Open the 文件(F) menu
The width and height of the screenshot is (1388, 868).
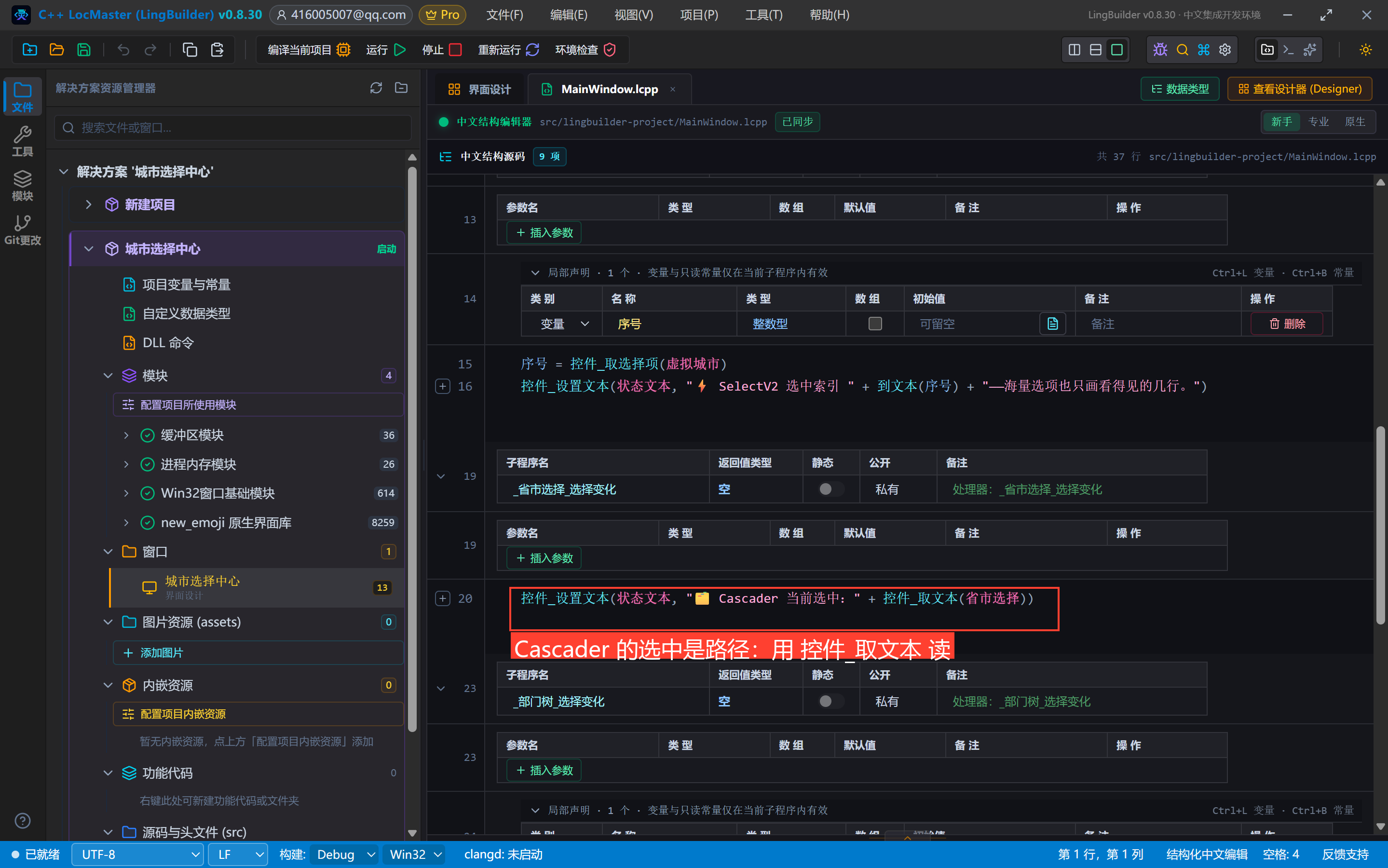[504, 15]
